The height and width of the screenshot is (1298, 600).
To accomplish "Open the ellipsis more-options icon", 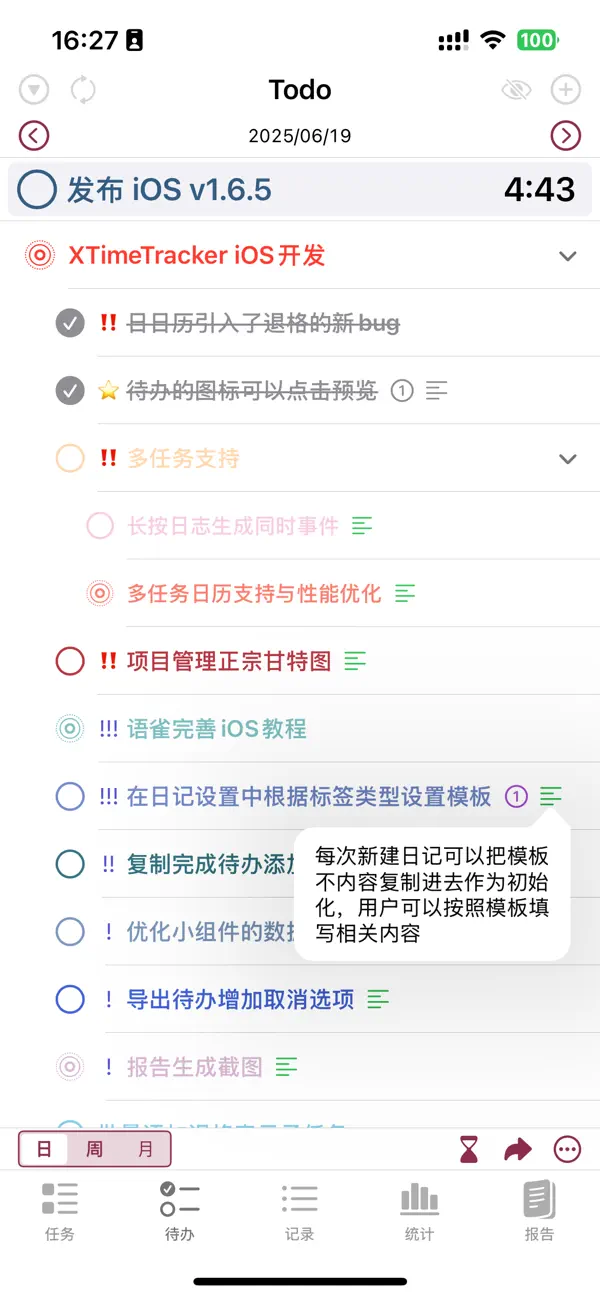I will coord(566,1150).
